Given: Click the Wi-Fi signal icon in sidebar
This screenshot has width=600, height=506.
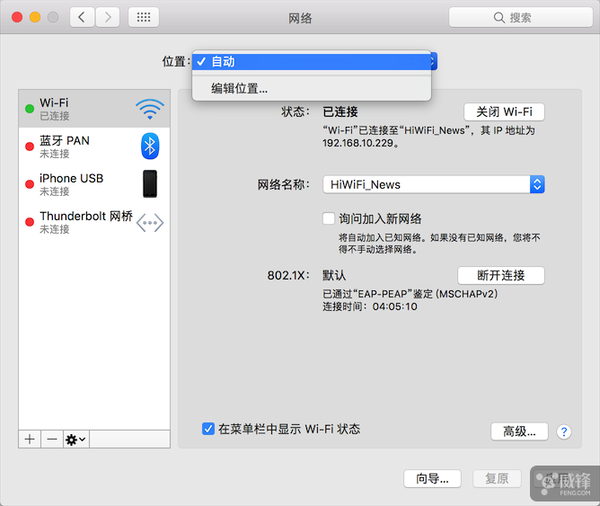Looking at the screenshot, I should tap(149, 109).
